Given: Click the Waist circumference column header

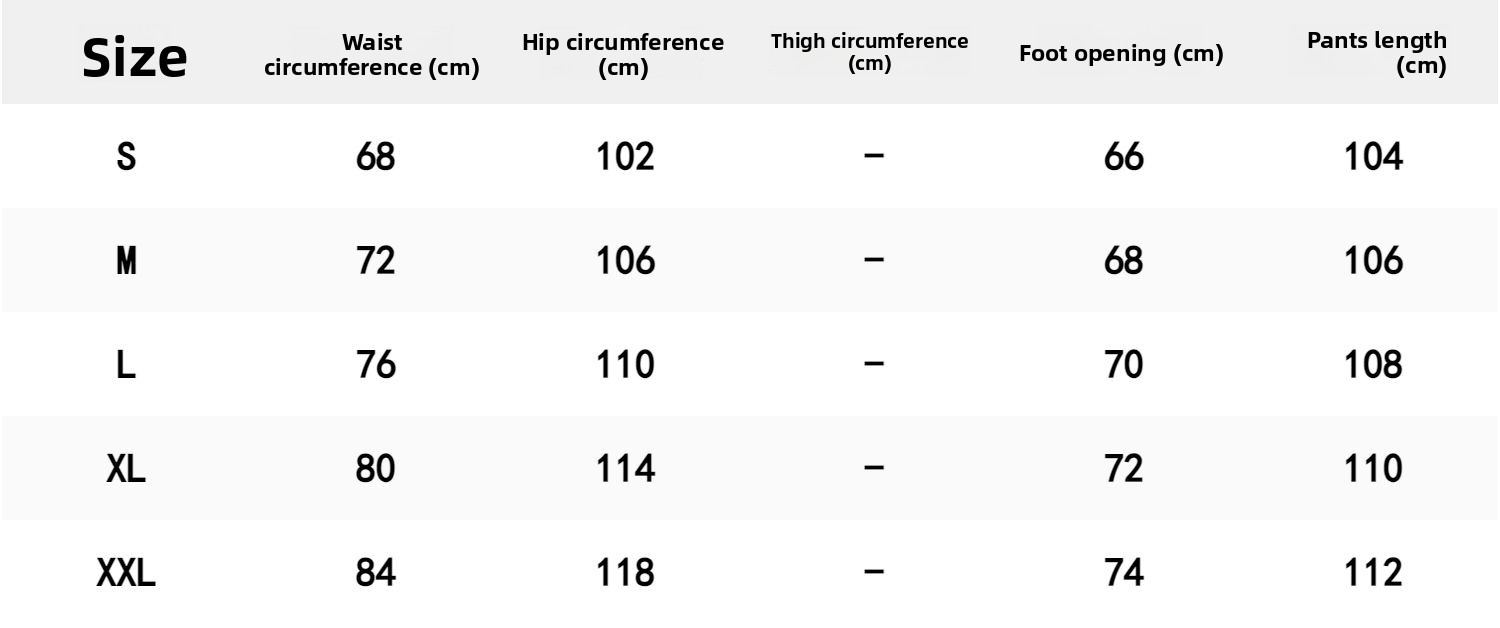Looking at the screenshot, I should point(372,55).
